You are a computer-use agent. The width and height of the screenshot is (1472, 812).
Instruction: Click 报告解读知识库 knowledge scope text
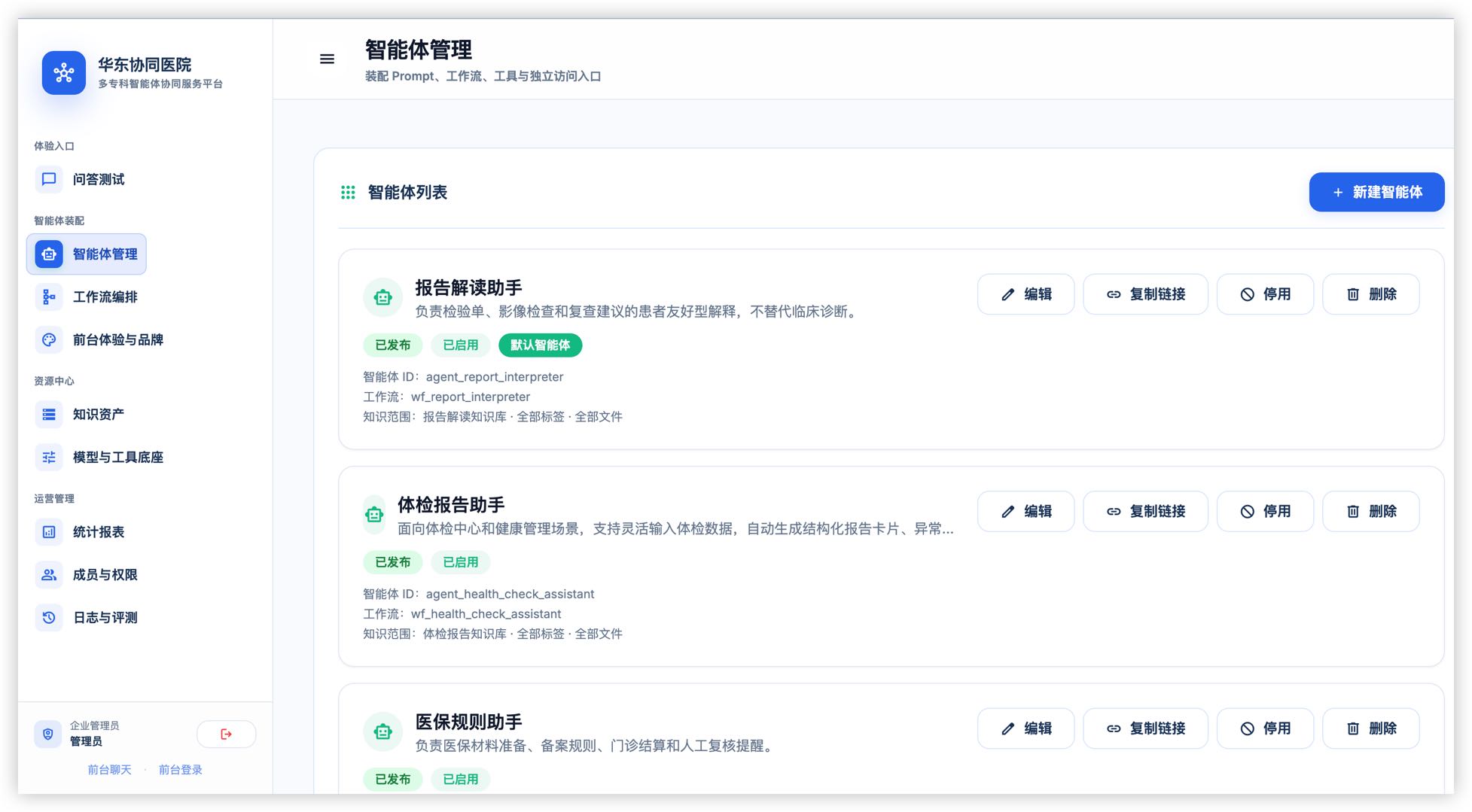pos(465,417)
